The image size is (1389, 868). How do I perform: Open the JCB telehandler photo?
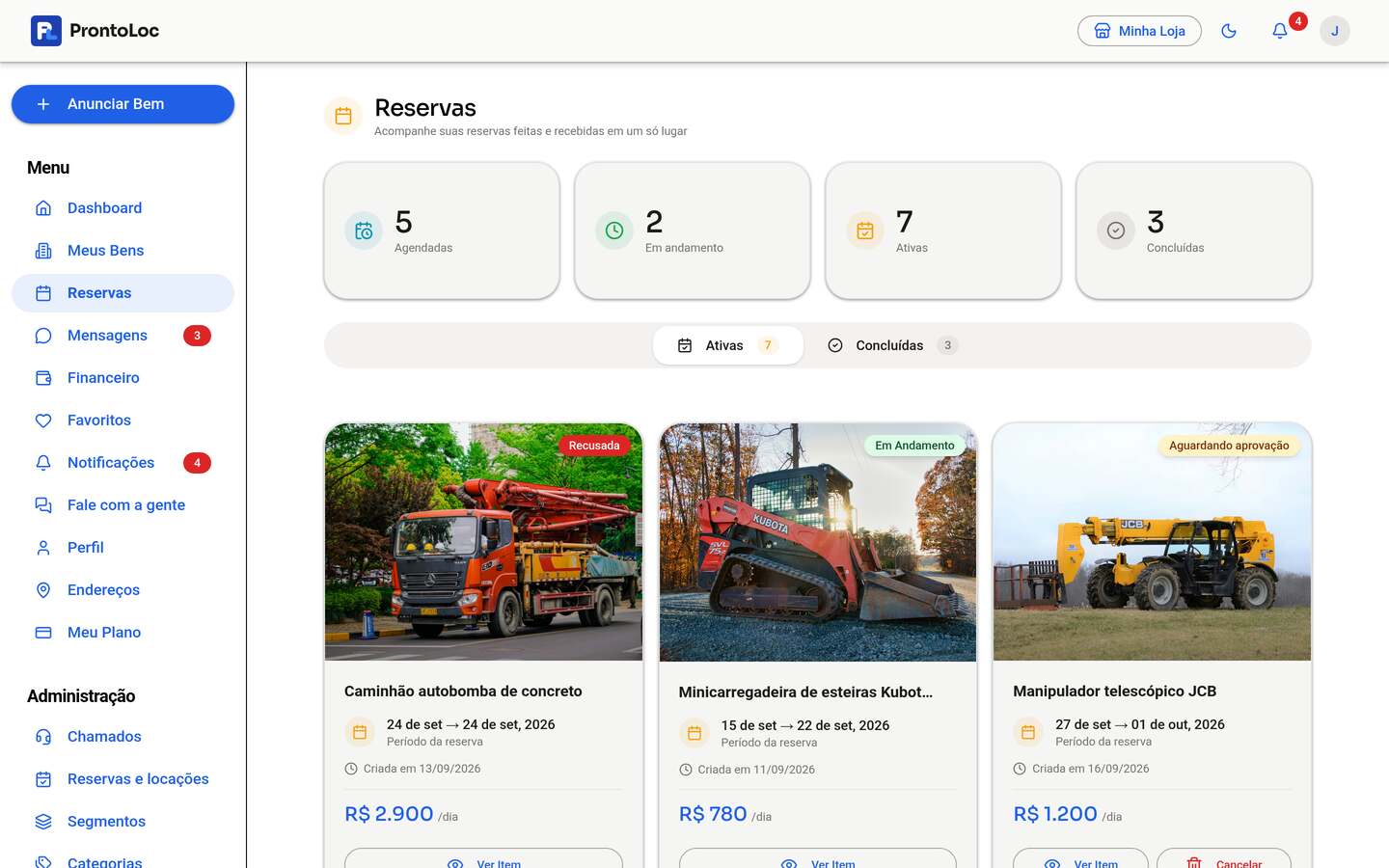pos(1152,542)
